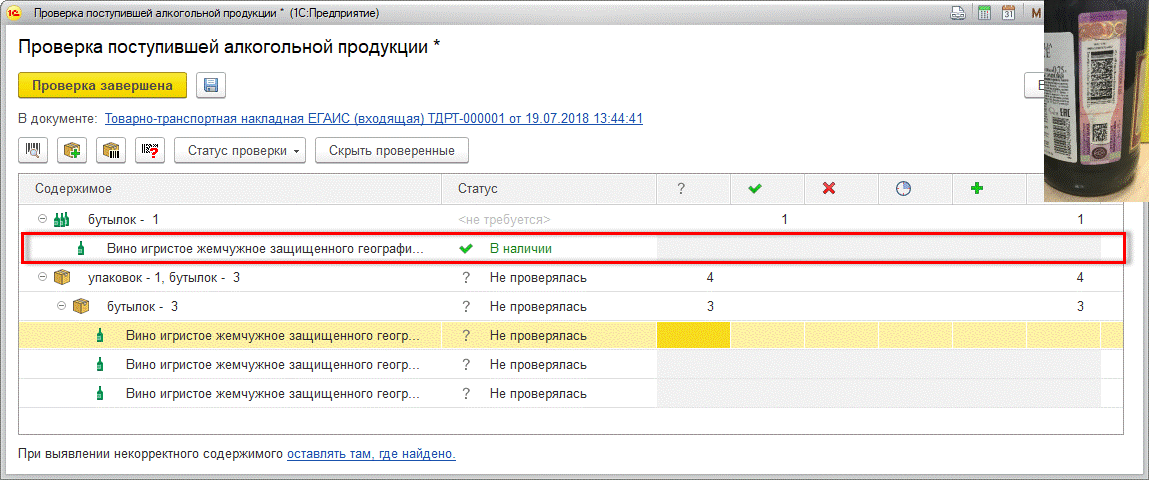Click the box with green plus icon
1149x480 pixels.
[72, 151]
